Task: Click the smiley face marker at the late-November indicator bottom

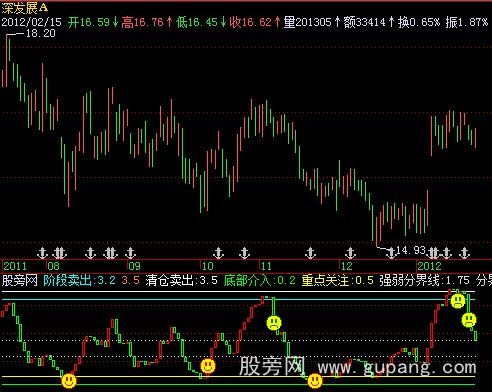Action: (315, 381)
